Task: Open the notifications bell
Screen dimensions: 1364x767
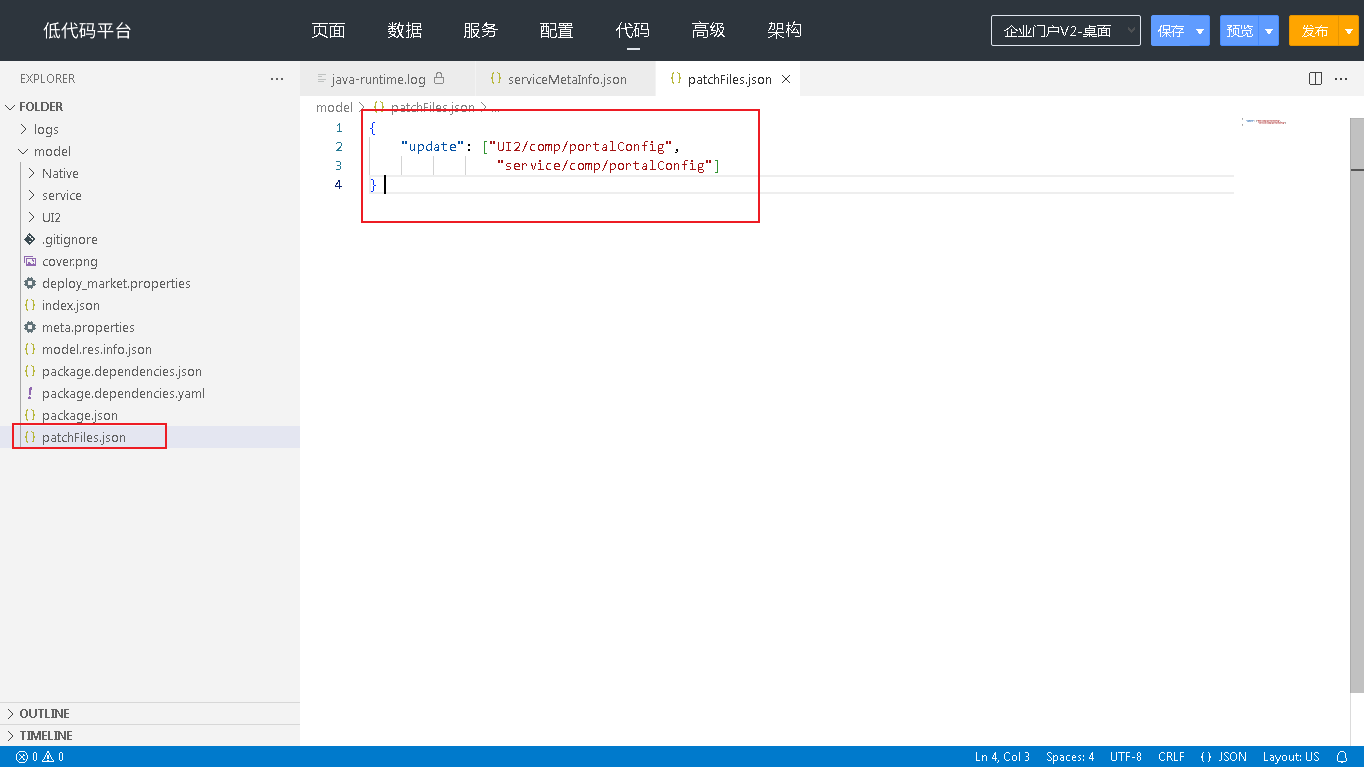Action: [1342, 757]
